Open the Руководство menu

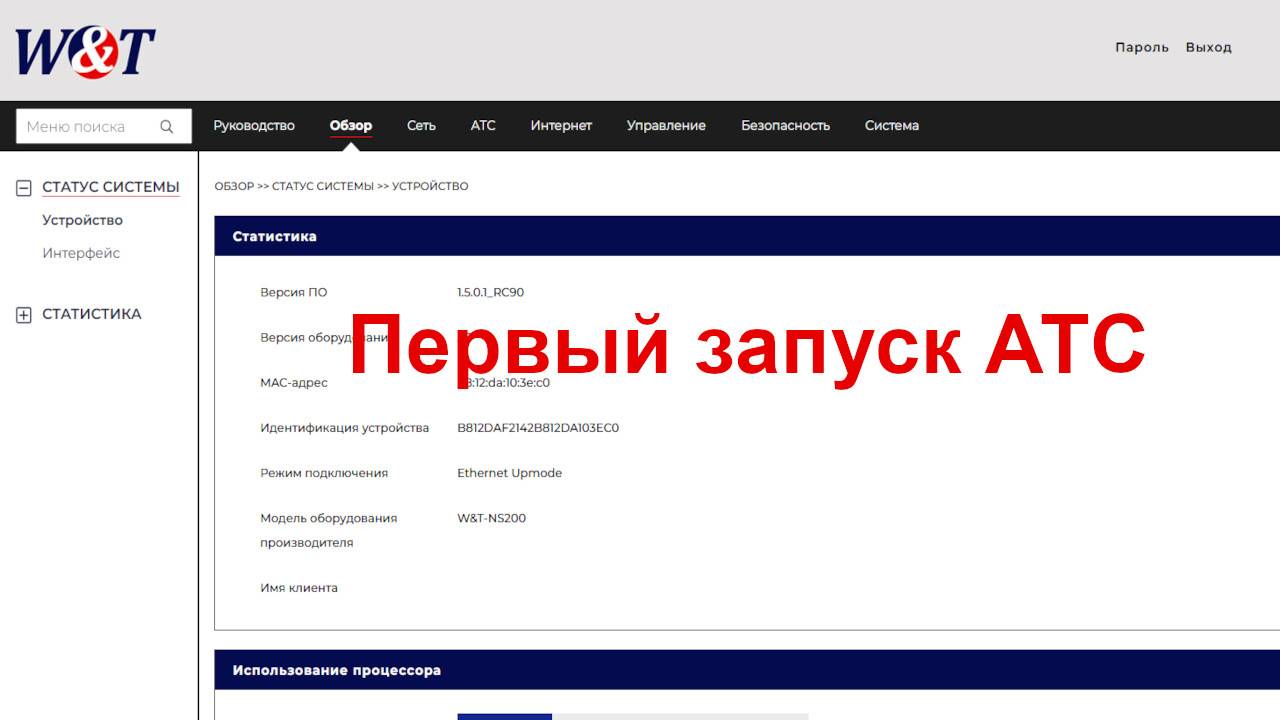click(x=254, y=126)
